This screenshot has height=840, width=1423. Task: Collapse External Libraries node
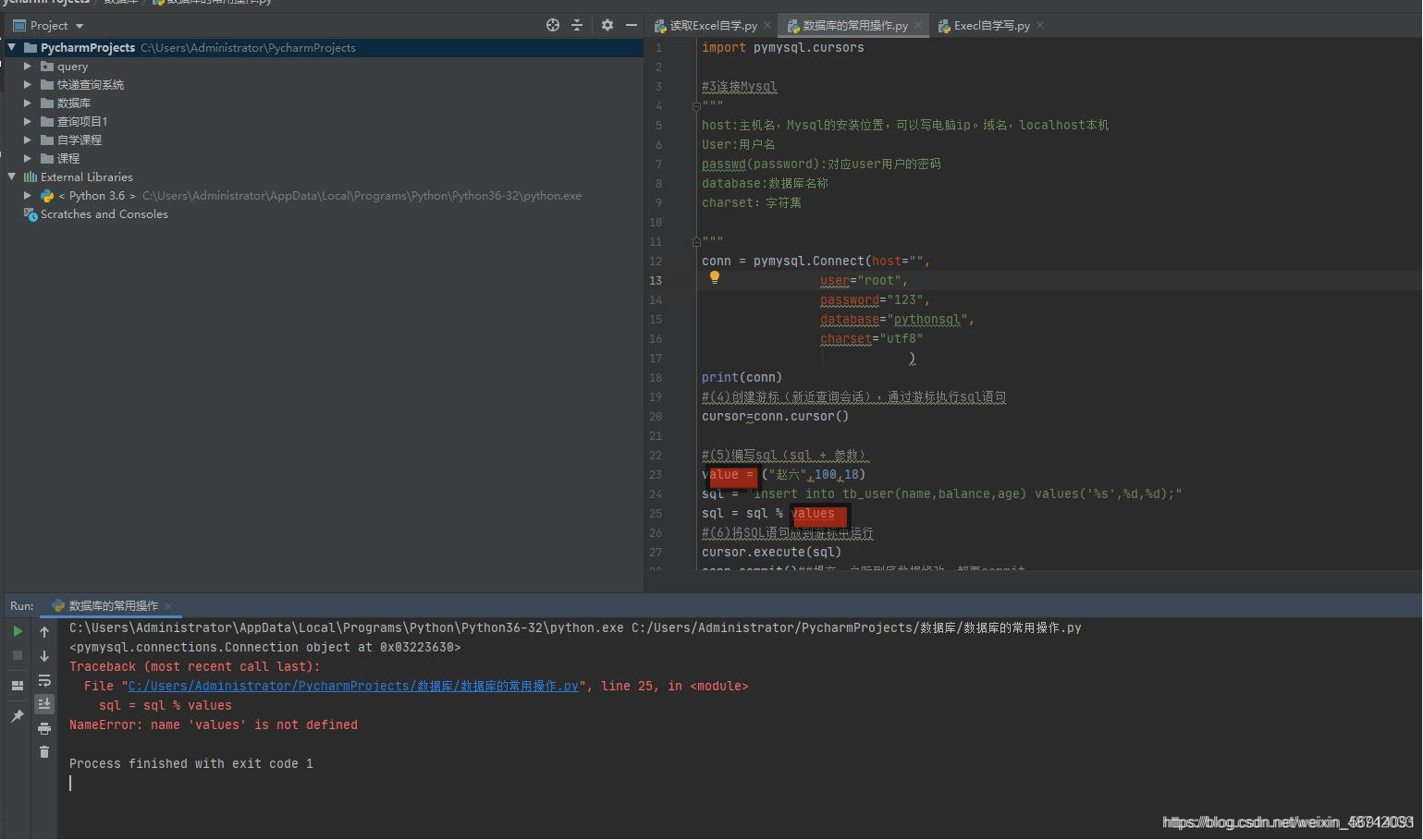click(x=11, y=177)
